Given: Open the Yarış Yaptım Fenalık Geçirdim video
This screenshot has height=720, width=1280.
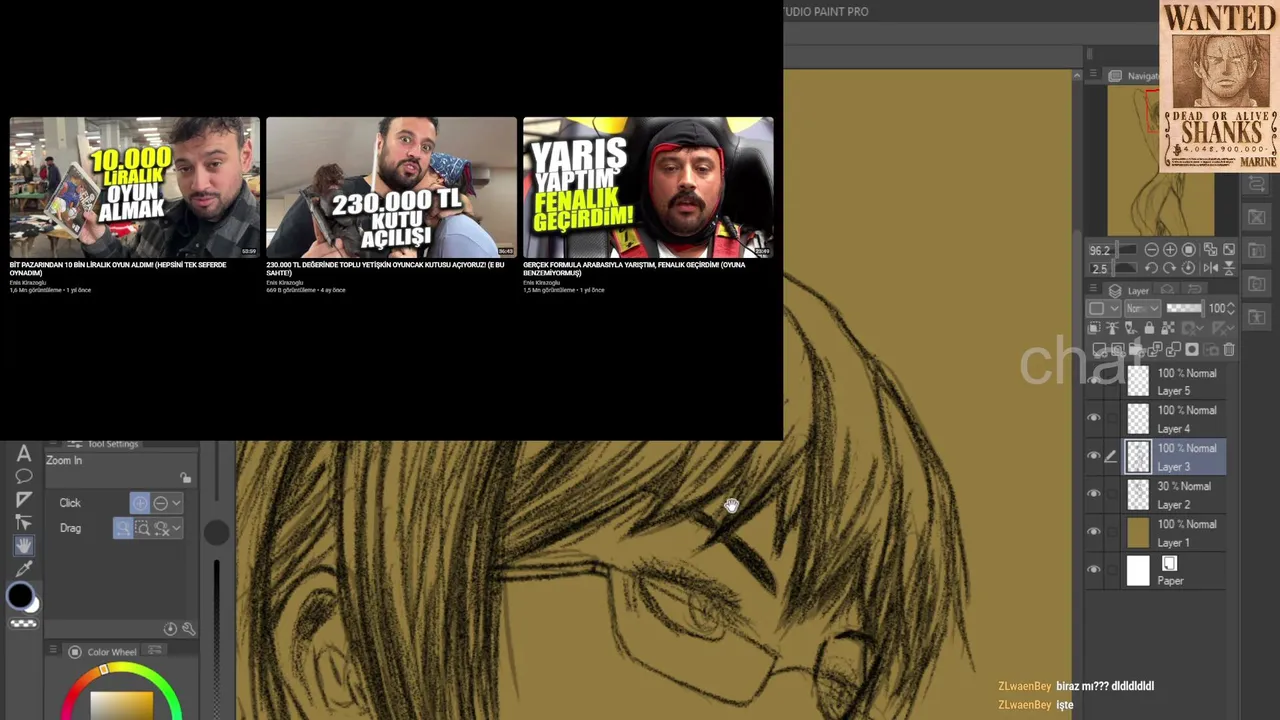Looking at the screenshot, I should coord(648,187).
